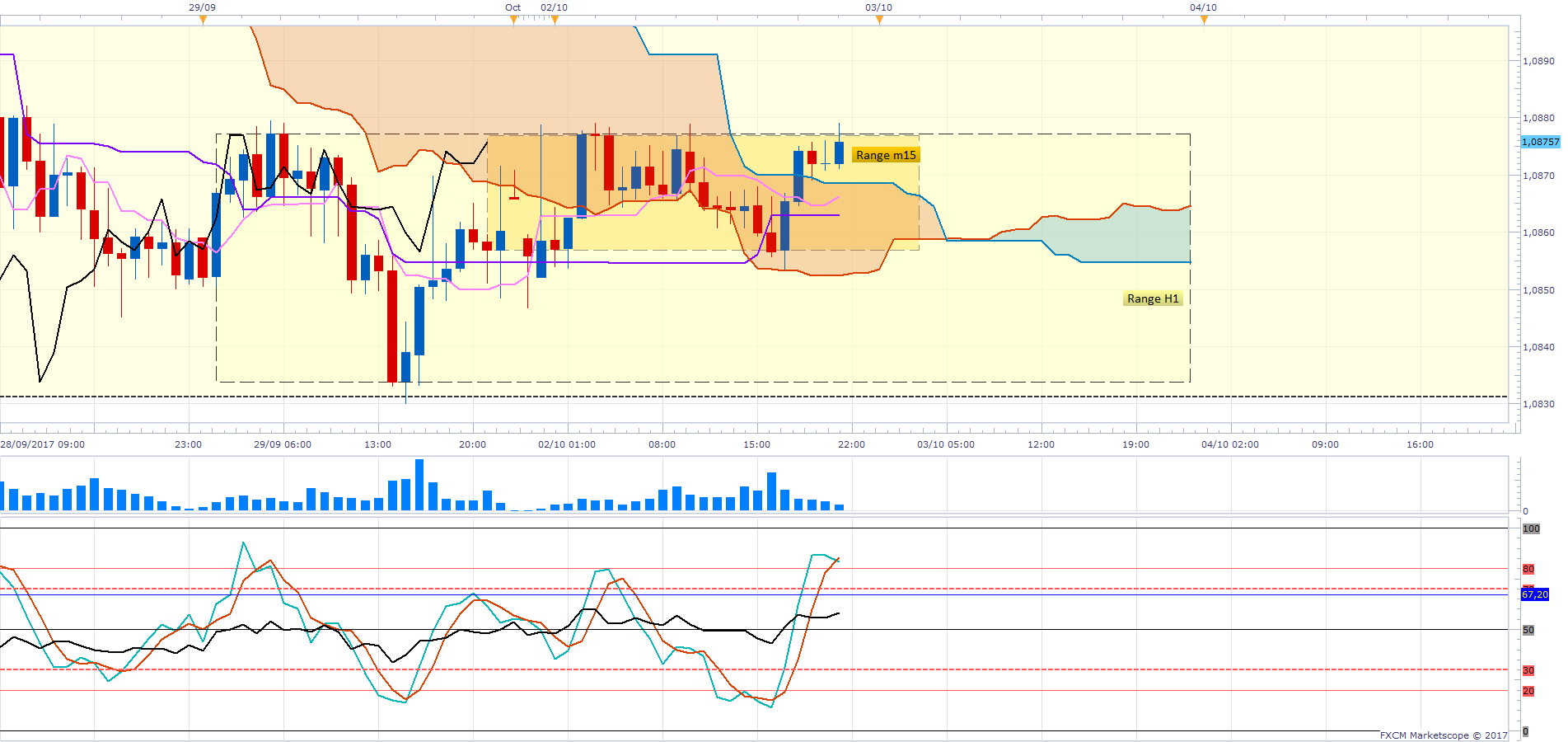Click the orange day marker below 29/09

pos(203,20)
